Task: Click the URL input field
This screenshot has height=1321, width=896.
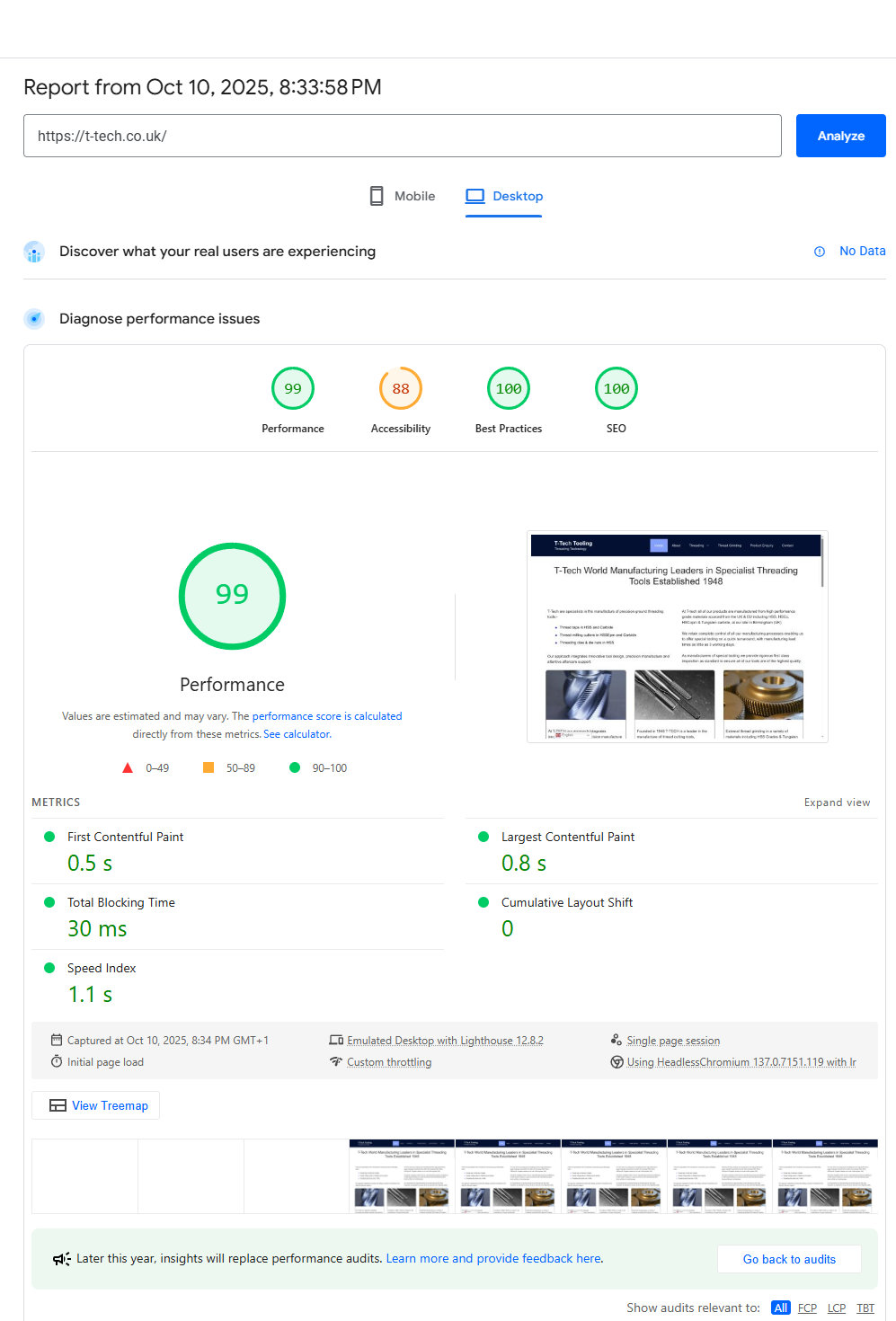Action: click(x=402, y=136)
